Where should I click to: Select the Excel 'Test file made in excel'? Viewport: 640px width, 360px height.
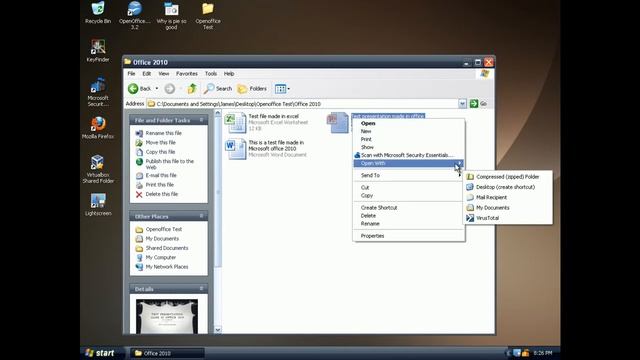coord(267,122)
